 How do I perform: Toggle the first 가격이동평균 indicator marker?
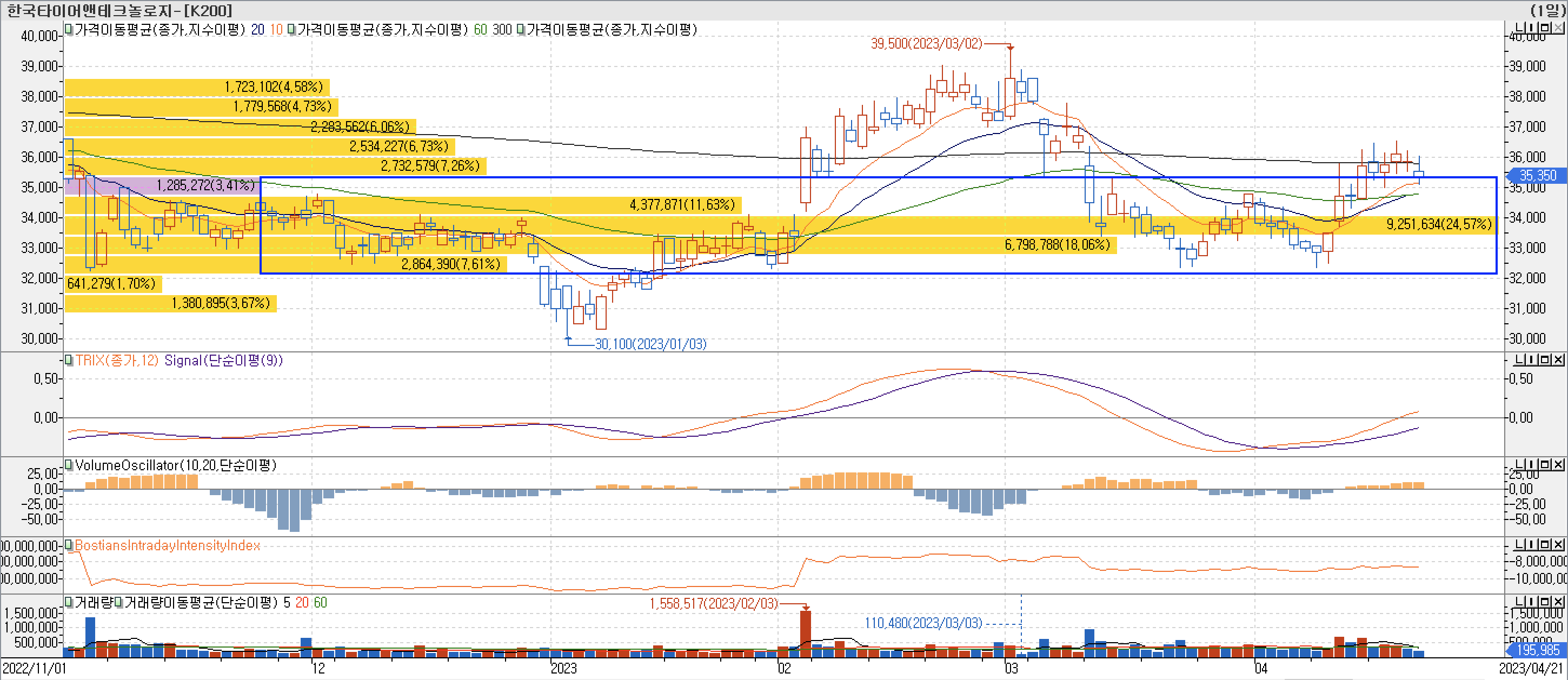tap(69, 29)
